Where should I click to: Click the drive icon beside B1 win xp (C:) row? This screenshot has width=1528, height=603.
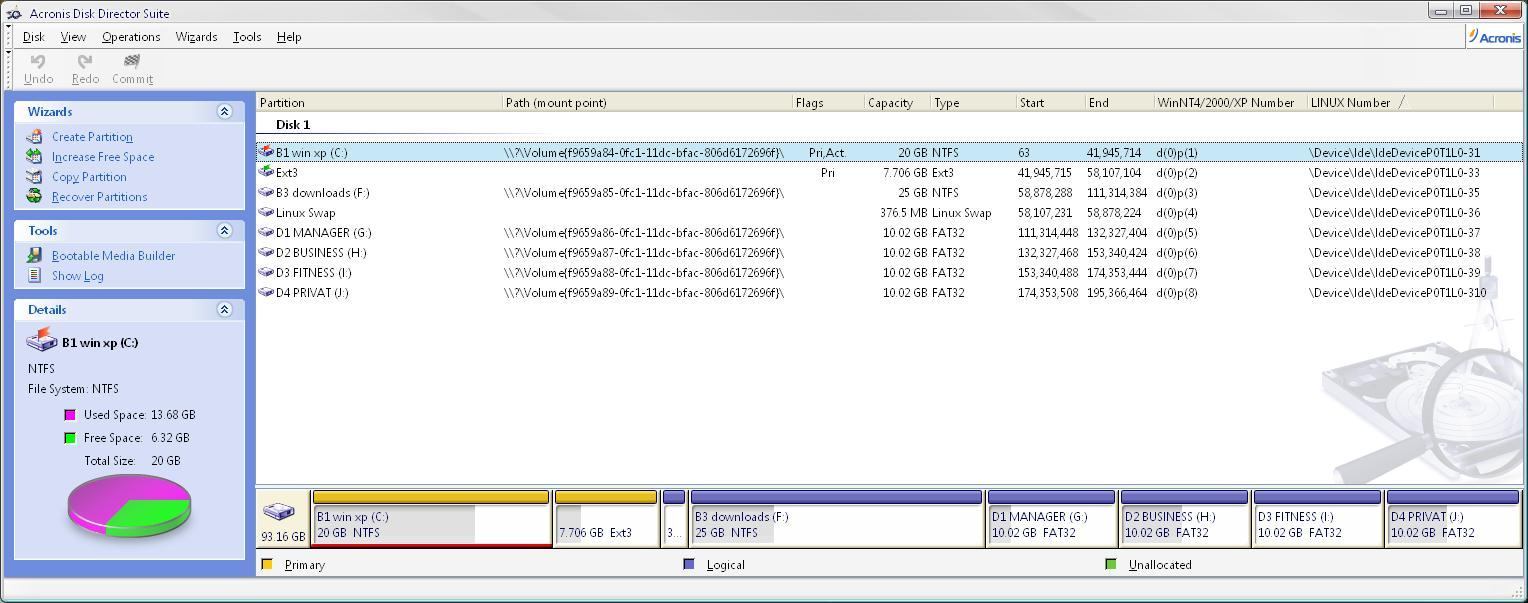[266, 152]
